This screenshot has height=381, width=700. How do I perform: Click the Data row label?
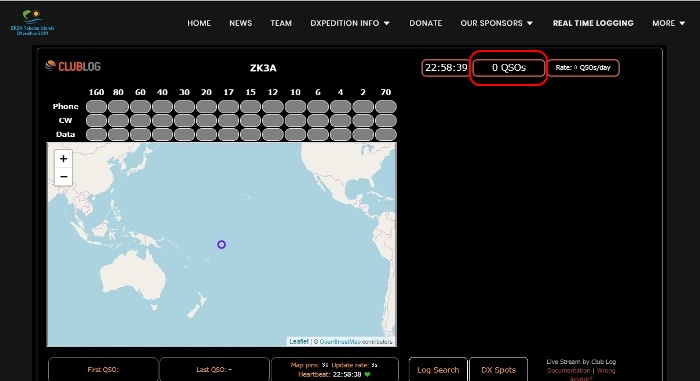pyautogui.click(x=65, y=134)
